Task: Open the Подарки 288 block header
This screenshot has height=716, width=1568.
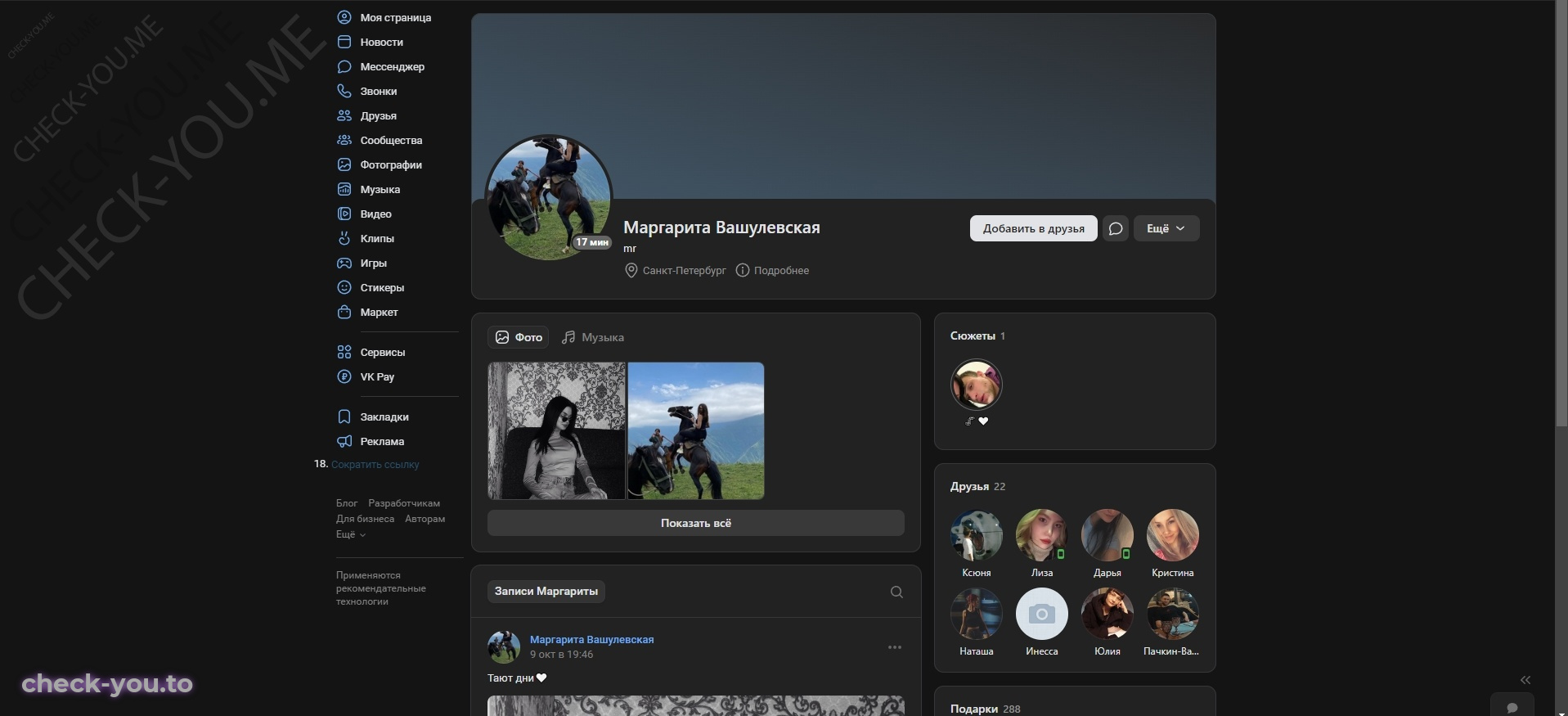Action: click(x=986, y=709)
